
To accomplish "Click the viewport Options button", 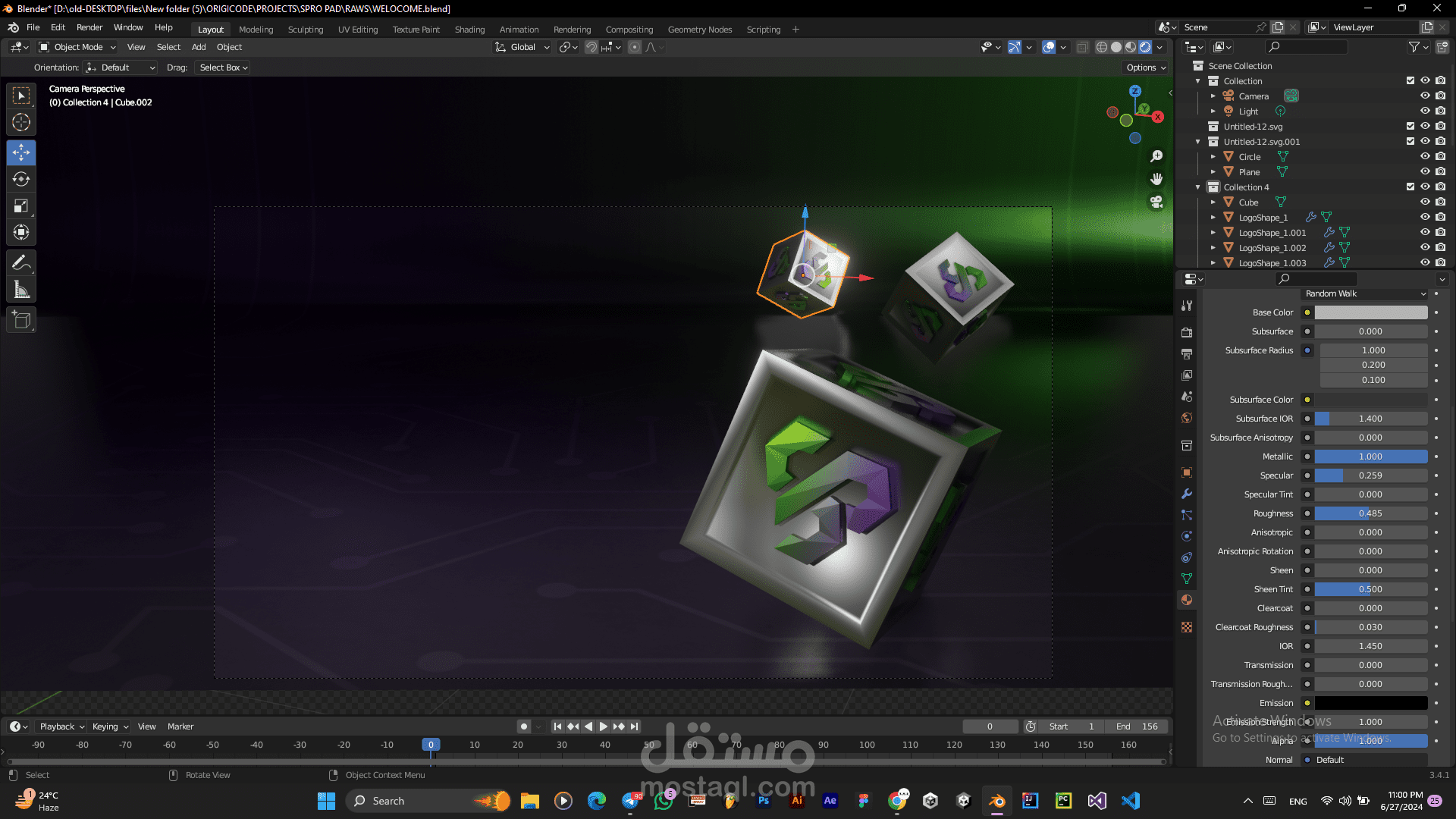I will 1145,67.
